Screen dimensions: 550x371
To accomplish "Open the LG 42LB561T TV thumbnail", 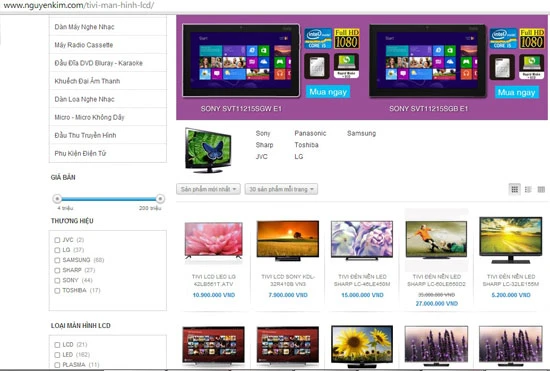I will click(214, 241).
